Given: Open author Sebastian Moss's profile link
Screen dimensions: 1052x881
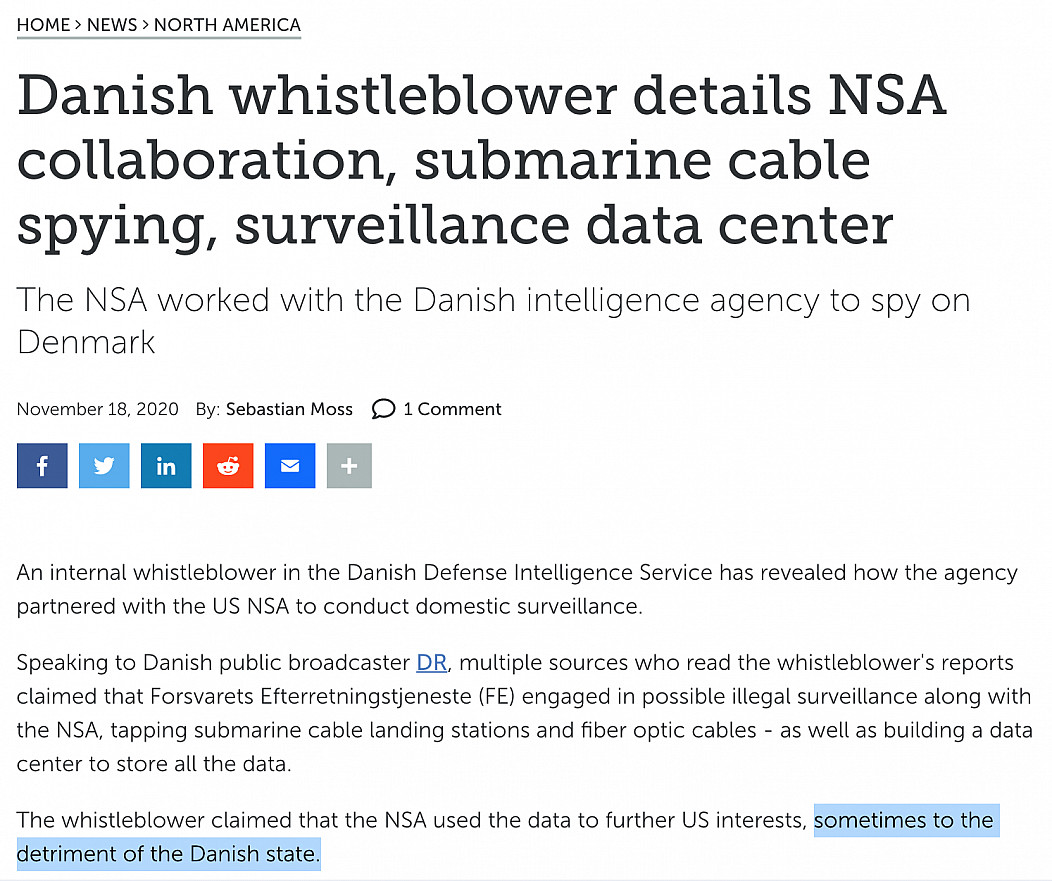Looking at the screenshot, I should click(289, 409).
